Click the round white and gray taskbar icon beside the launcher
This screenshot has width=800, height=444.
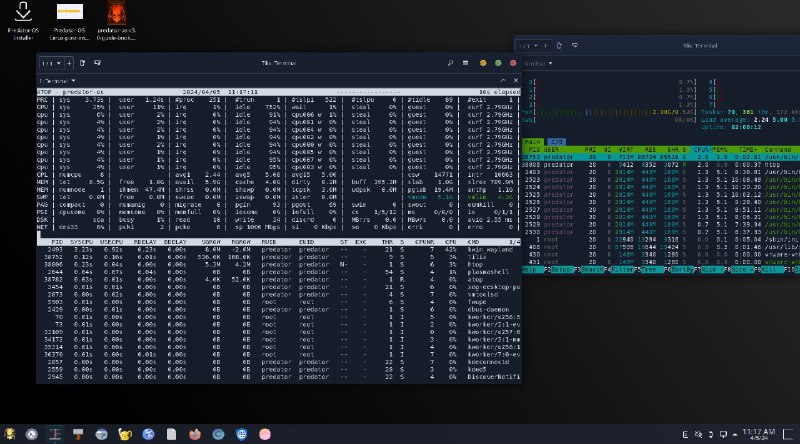(x=32, y=434)
